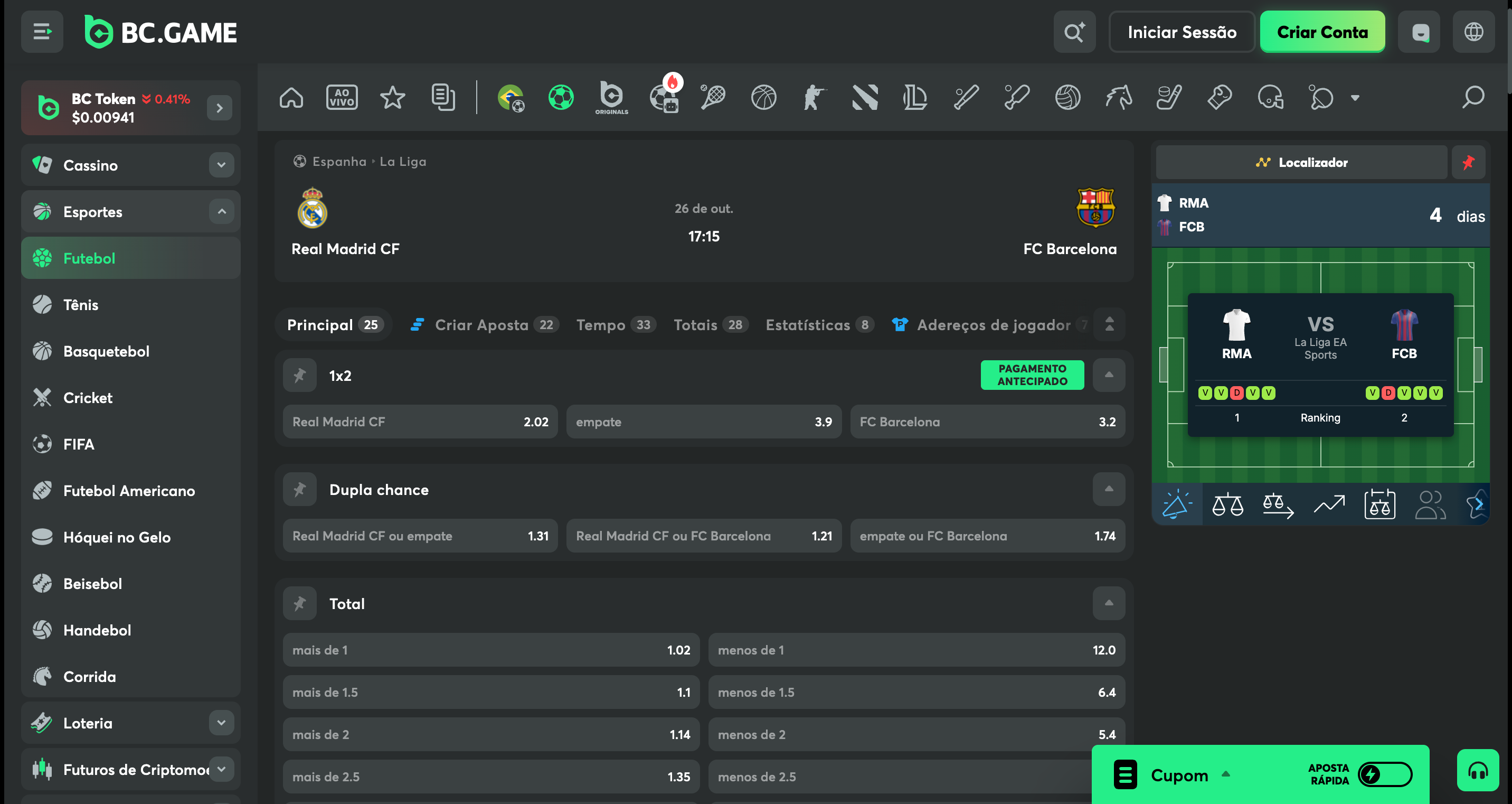
Task: Select the horse racing icon
Action: [x=1119, y=98]
